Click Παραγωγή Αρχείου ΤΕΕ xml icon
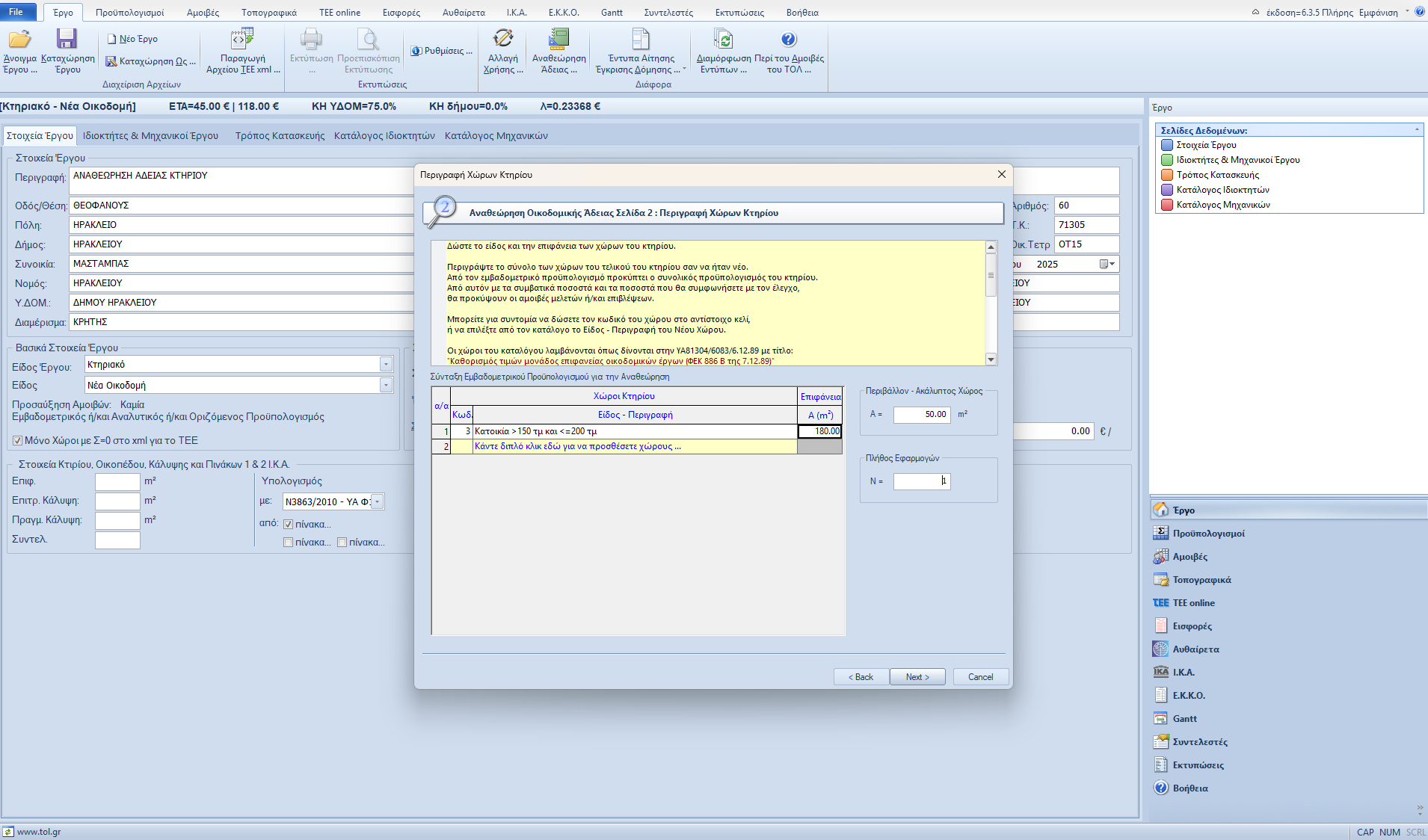 pyautogui.click(x=242, y=40)
